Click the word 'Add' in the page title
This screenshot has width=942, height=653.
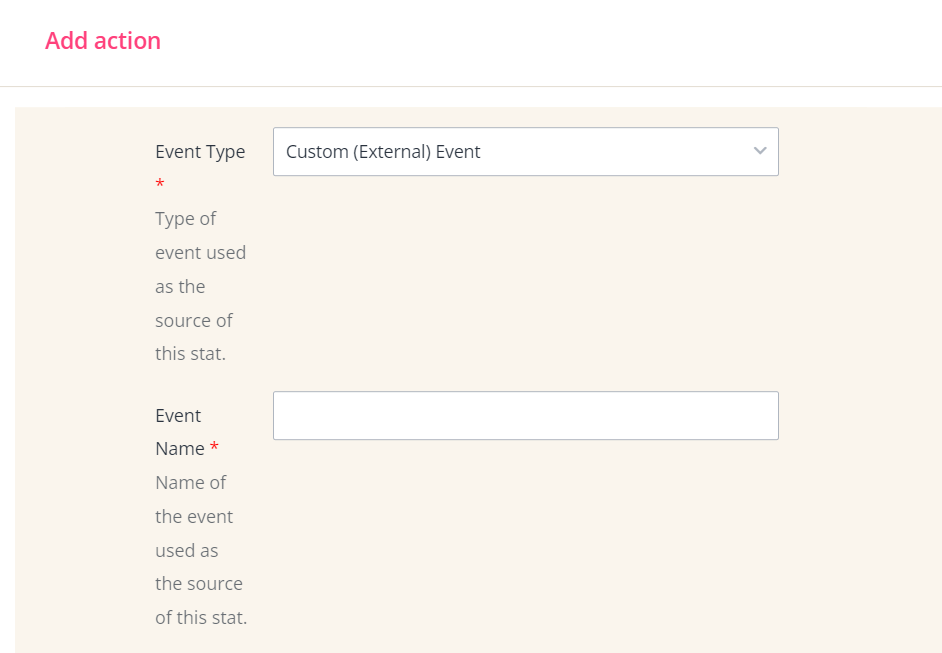(x=66, y=41)
